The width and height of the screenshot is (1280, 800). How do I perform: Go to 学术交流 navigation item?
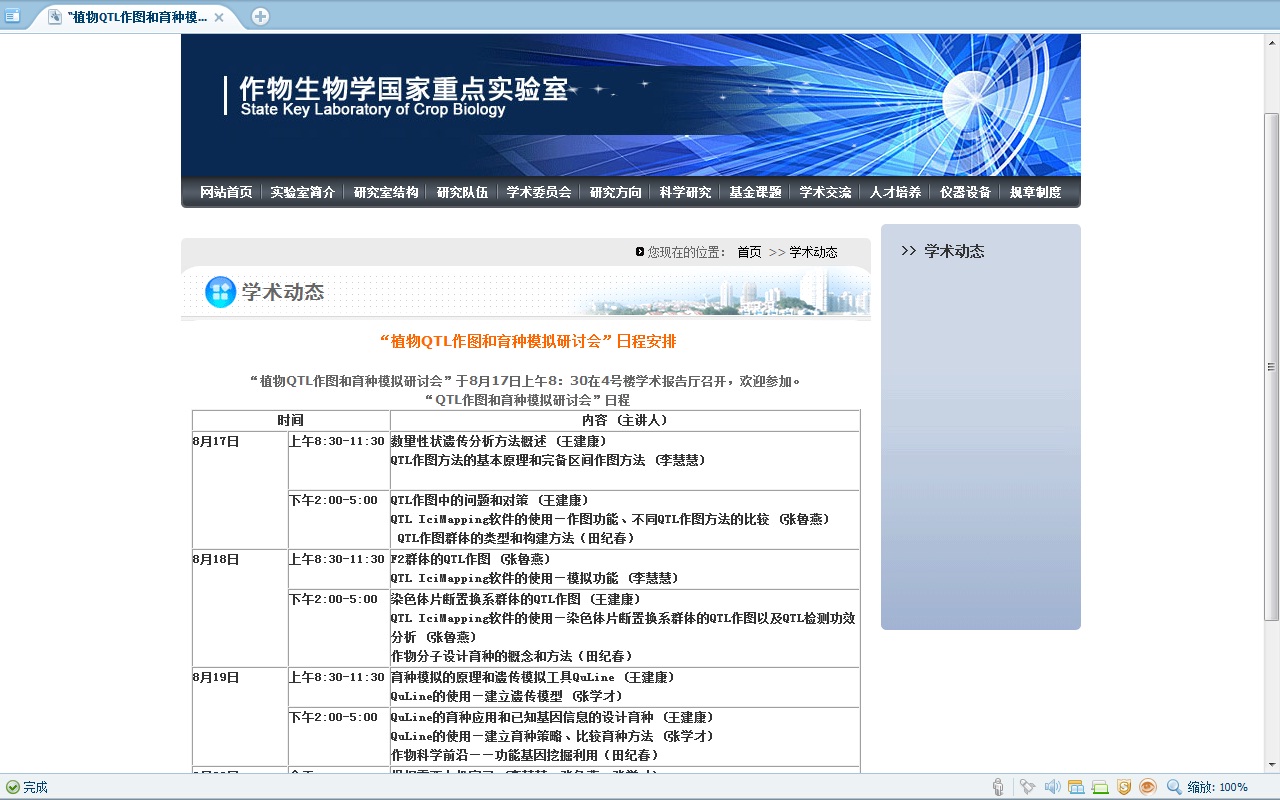click(x=825, y=192)
